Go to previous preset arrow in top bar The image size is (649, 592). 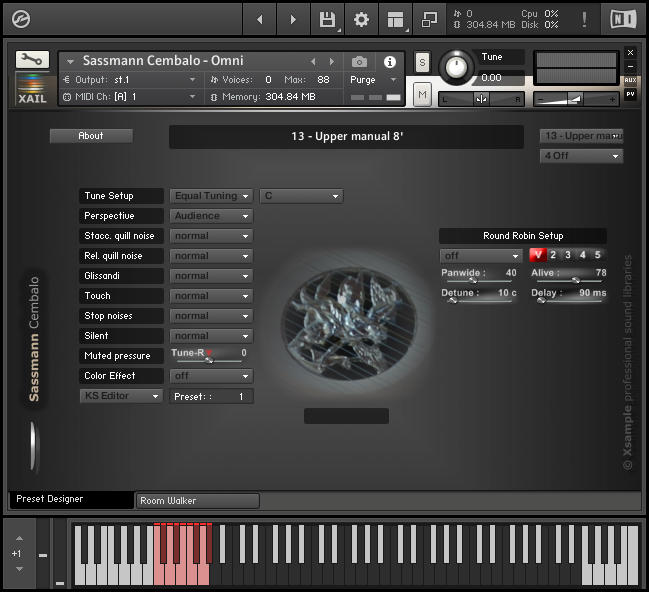coord(260,19)
